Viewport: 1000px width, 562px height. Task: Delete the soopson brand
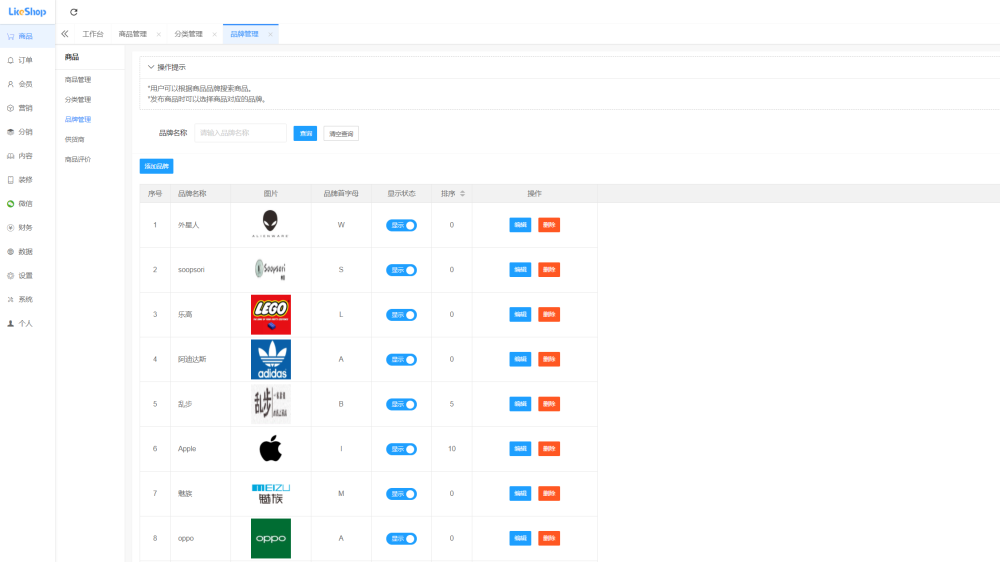(549, 269)
